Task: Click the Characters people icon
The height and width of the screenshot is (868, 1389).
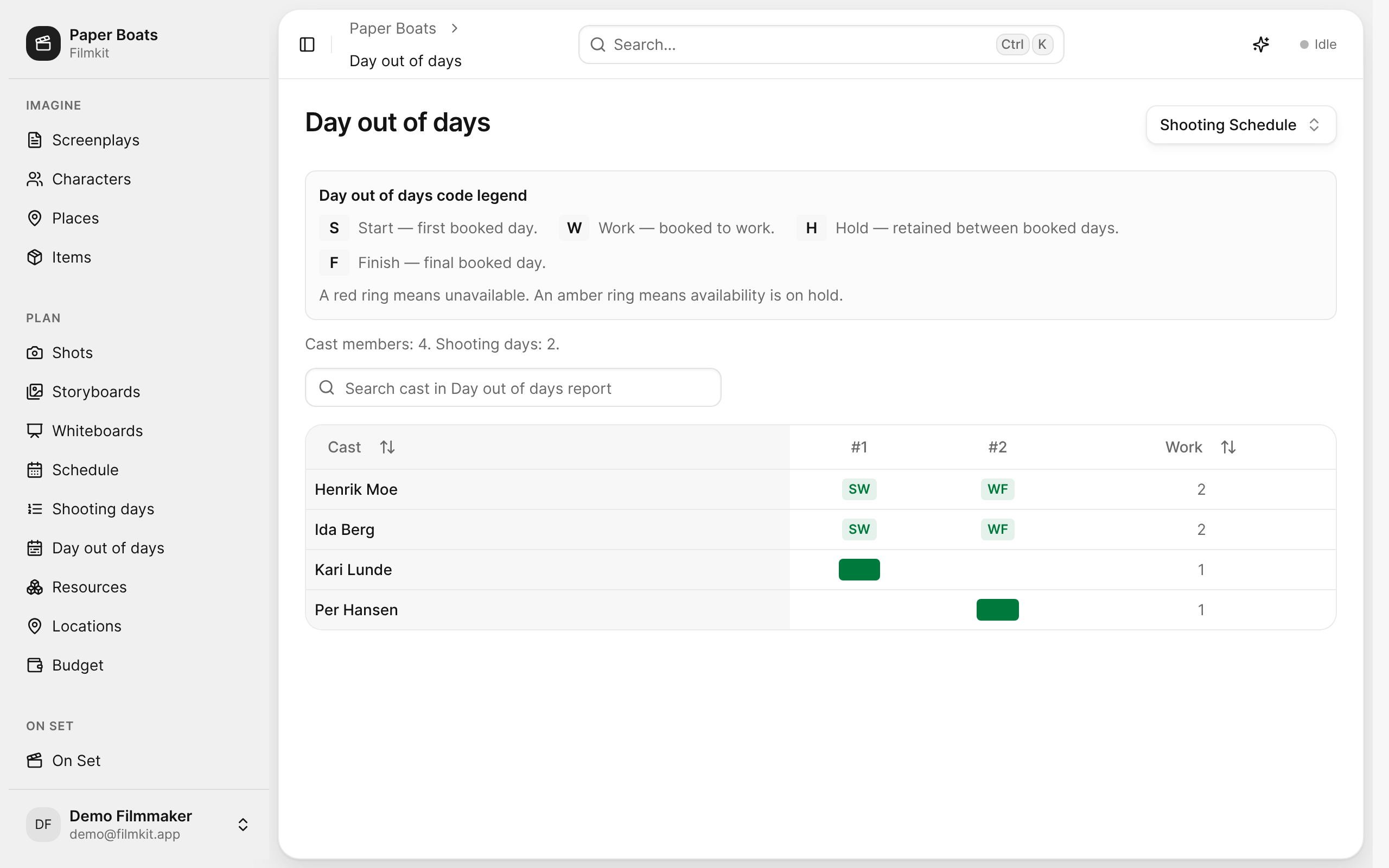Action: (x=35, y=179)
